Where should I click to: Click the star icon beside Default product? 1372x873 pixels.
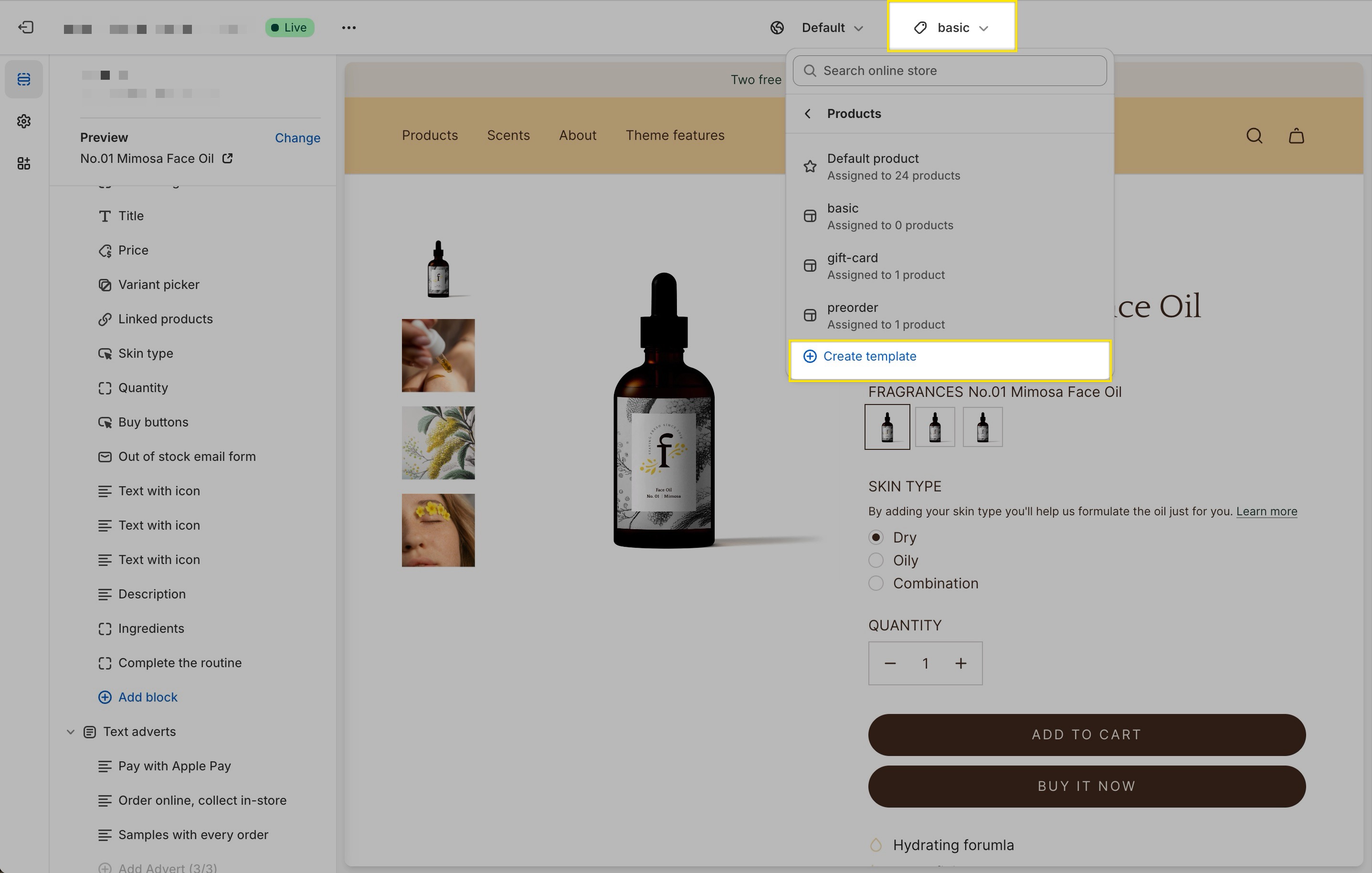point(810,166)
